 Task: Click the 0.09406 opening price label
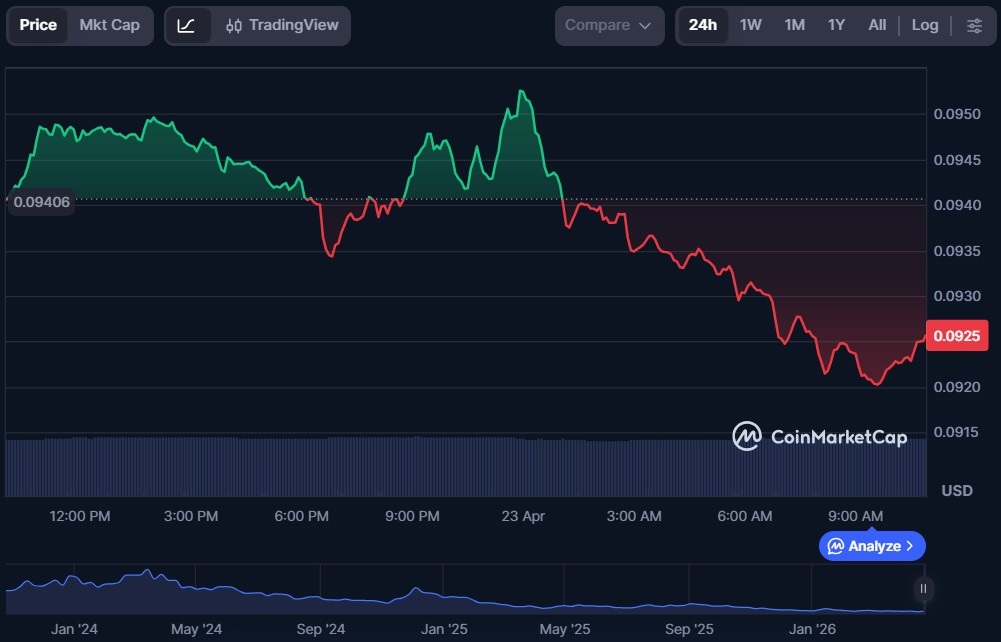pyautogui.click(x=41, y=202)
